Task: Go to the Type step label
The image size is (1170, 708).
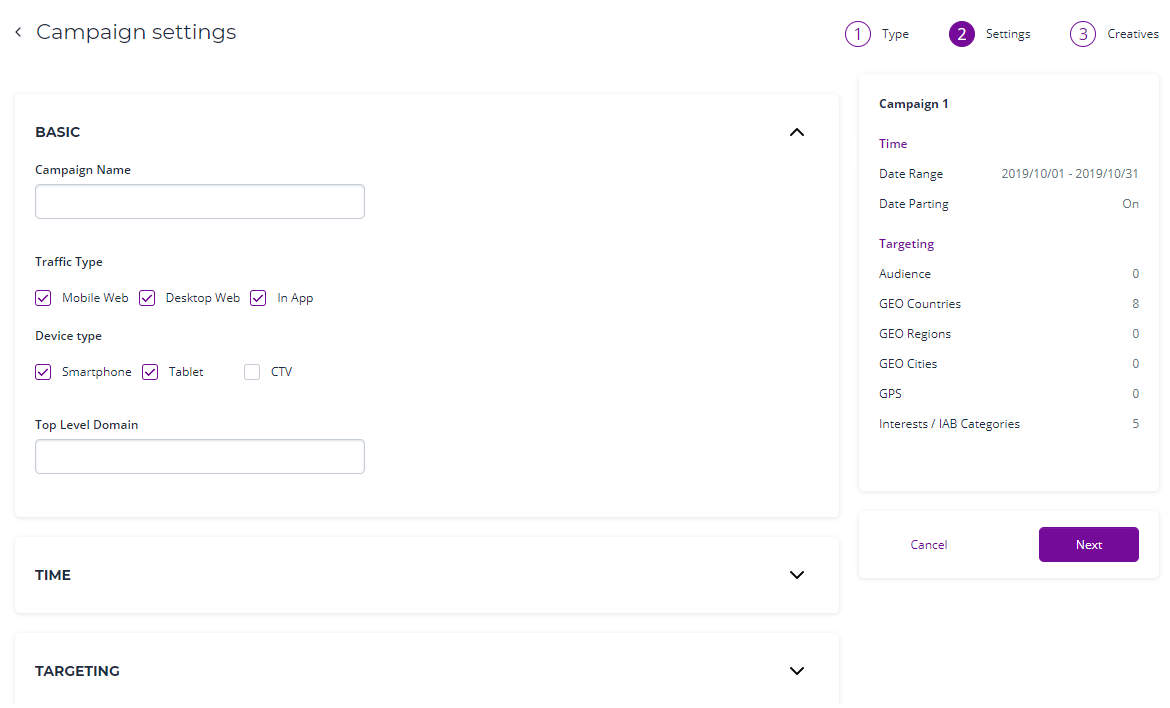Action: [894, 33]
